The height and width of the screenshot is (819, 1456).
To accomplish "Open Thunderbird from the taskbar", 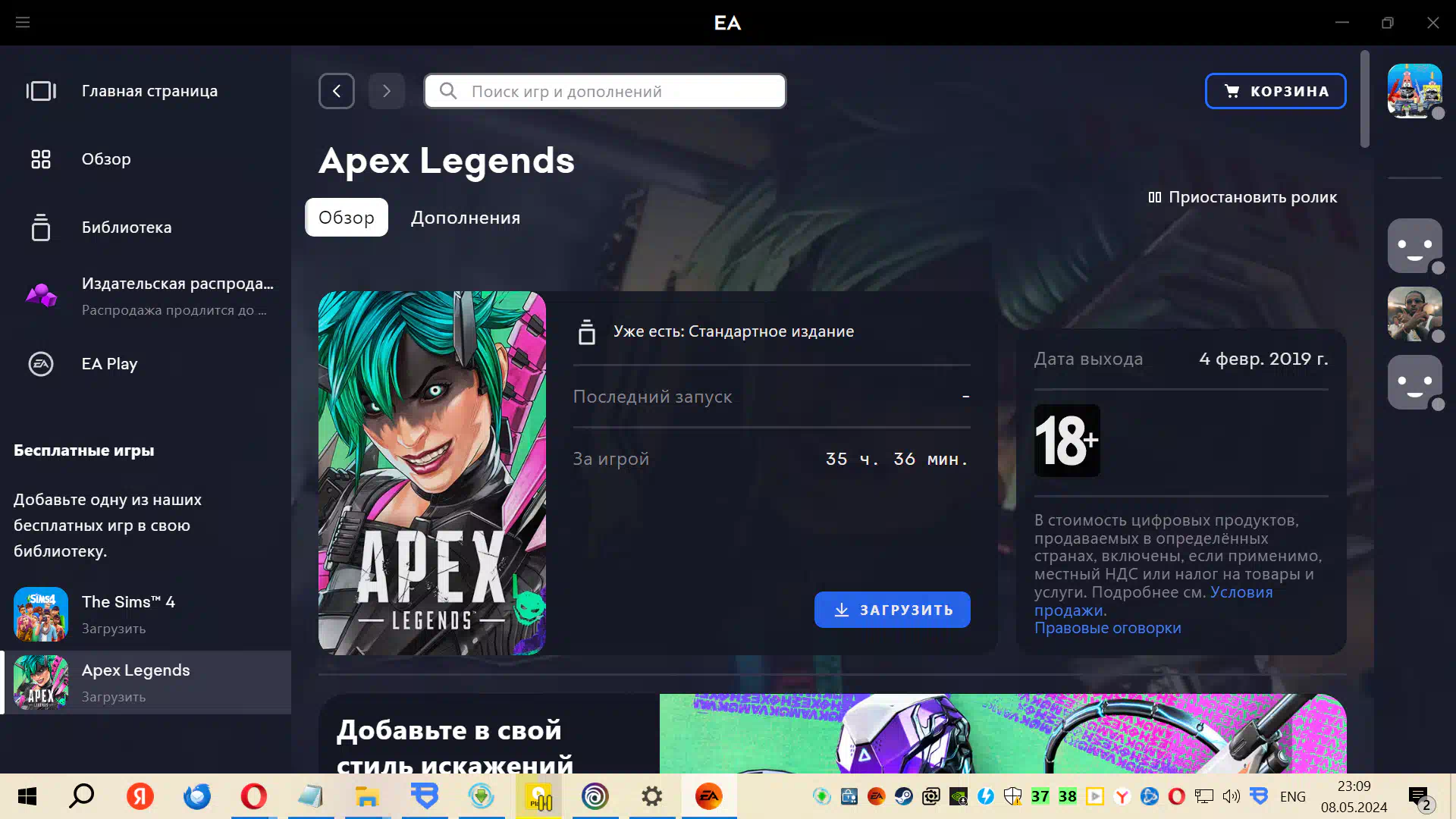I will 197,796.
